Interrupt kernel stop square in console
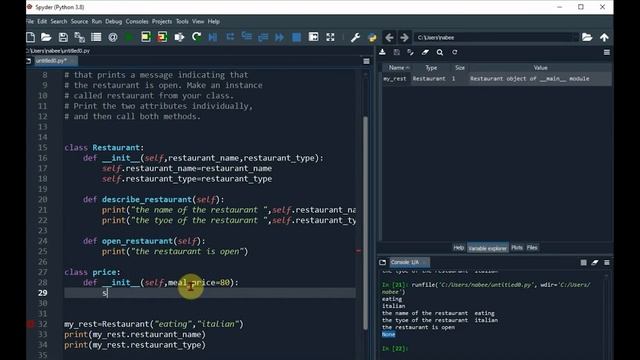 (583, 262)
